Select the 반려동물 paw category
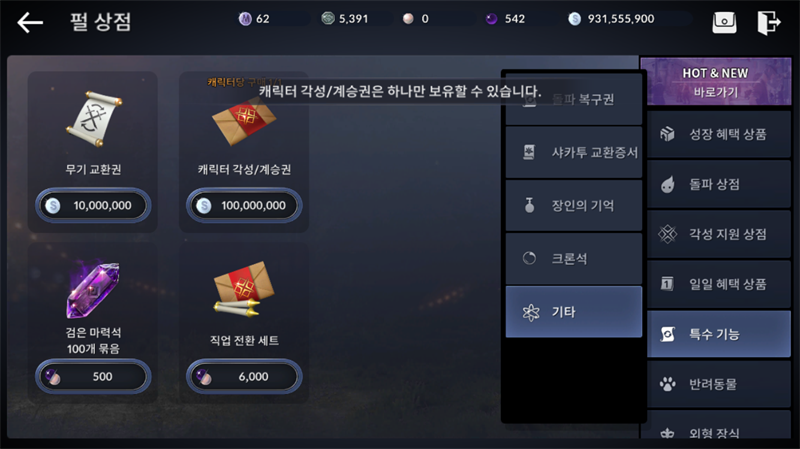 719,384
